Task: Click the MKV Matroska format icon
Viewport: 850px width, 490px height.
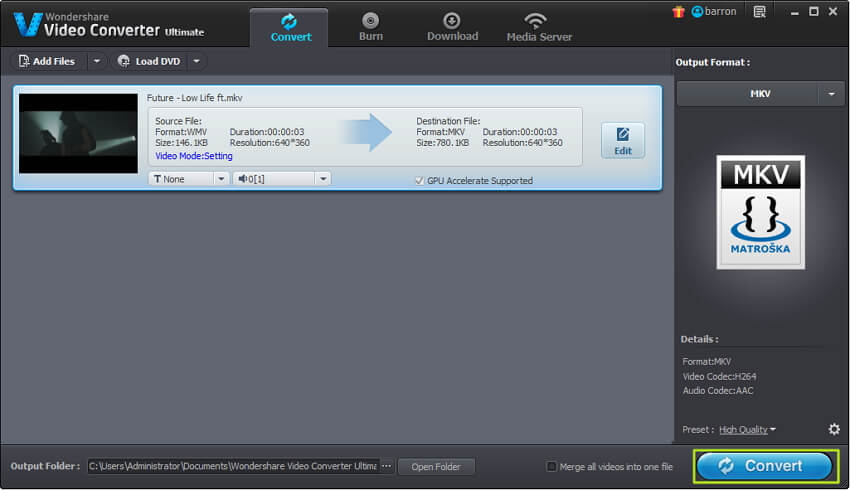Action: pyautogui.click(x=760, y=212)
